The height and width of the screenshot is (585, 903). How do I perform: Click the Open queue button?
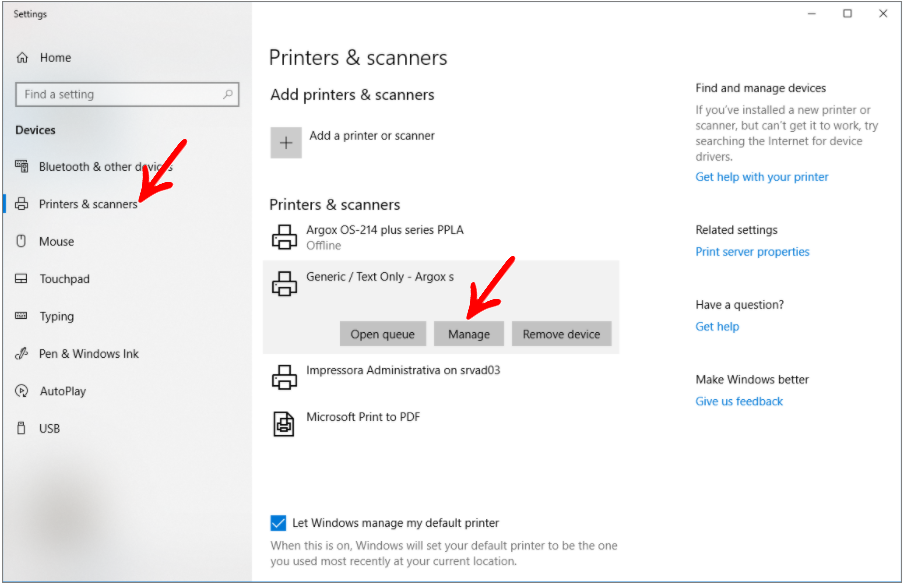click(383, 334)
